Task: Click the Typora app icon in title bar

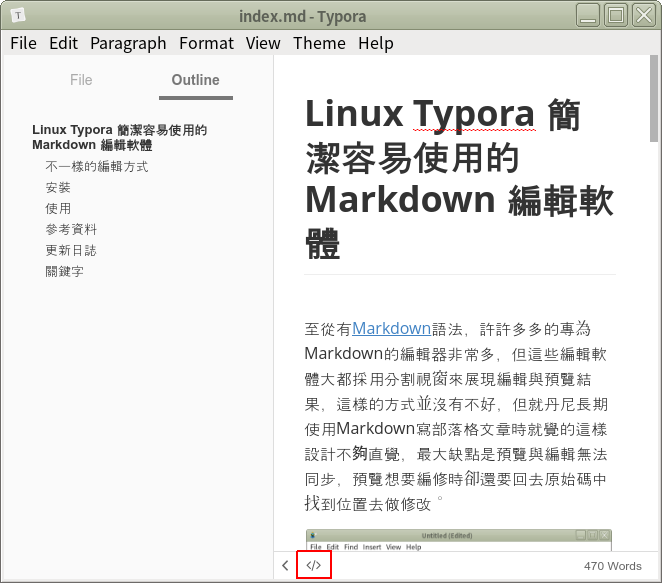Action: [18, 15]
